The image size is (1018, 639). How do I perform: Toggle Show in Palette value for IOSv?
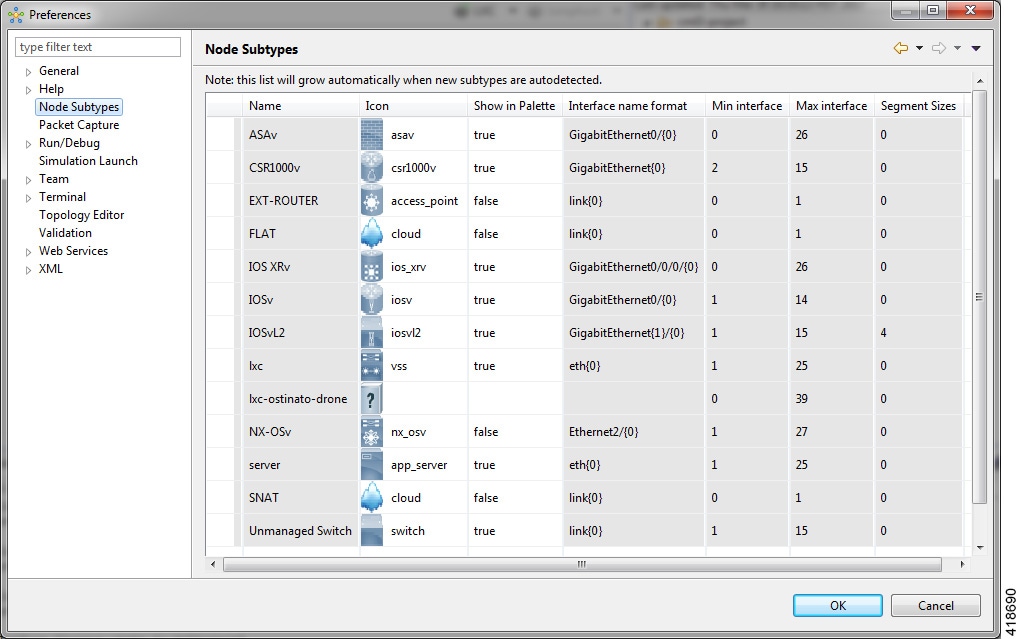pyautogui.click(x=484, y=300)
